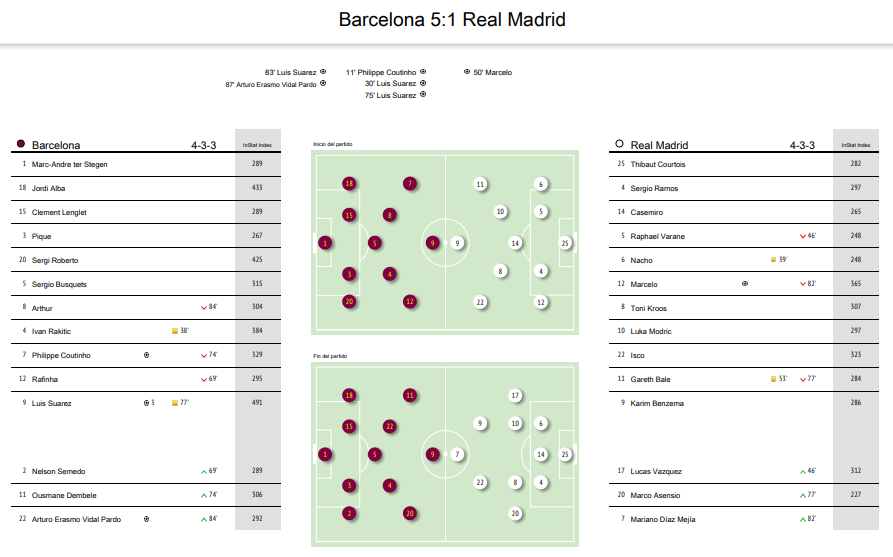This screenshot has height=557, width=893.
Task: Click the green sub-in arrow for Lucas Vazquez
Action: (x=802, y=472)
